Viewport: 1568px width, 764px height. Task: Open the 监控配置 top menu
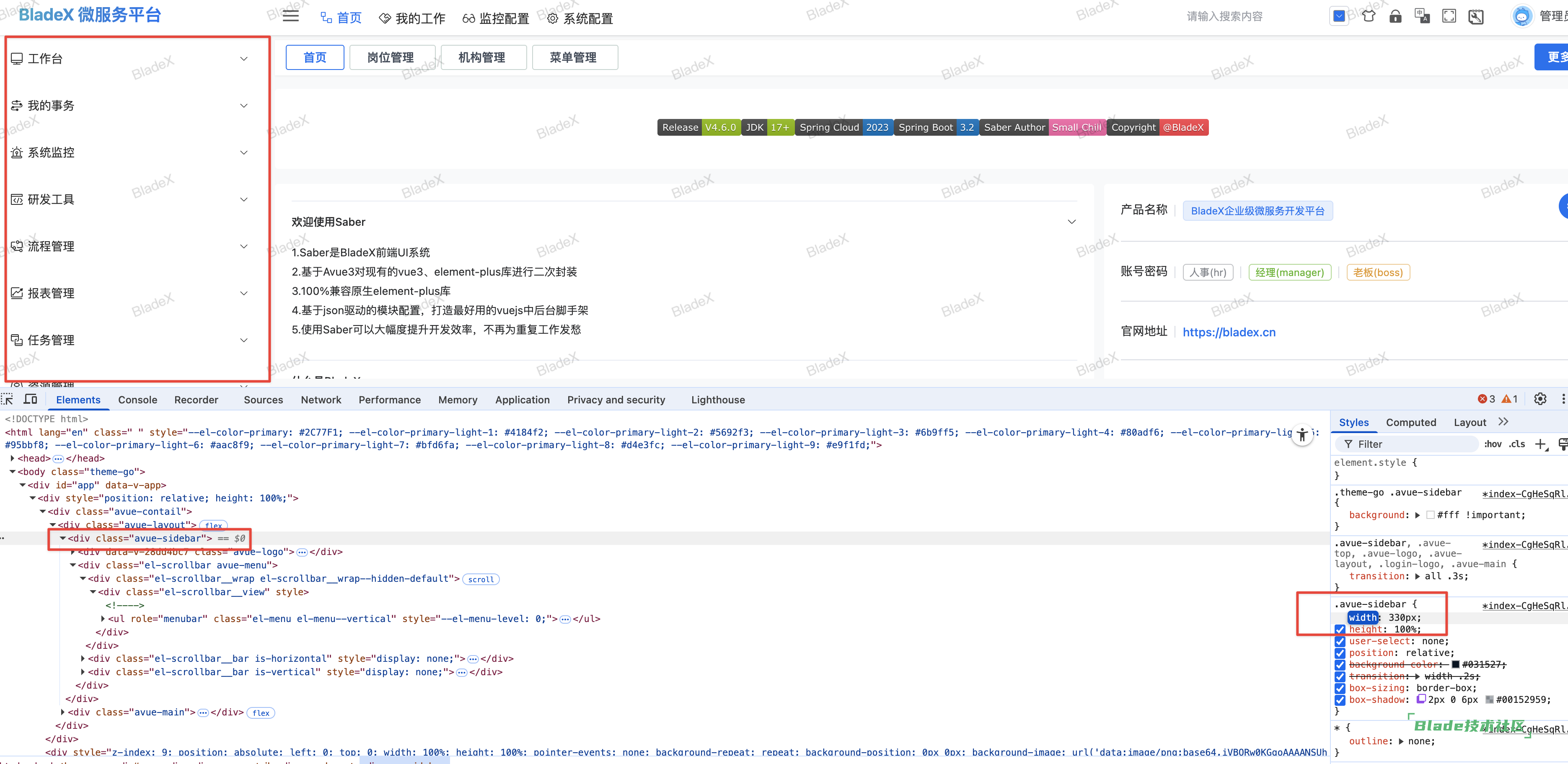(x=495, y=18)
